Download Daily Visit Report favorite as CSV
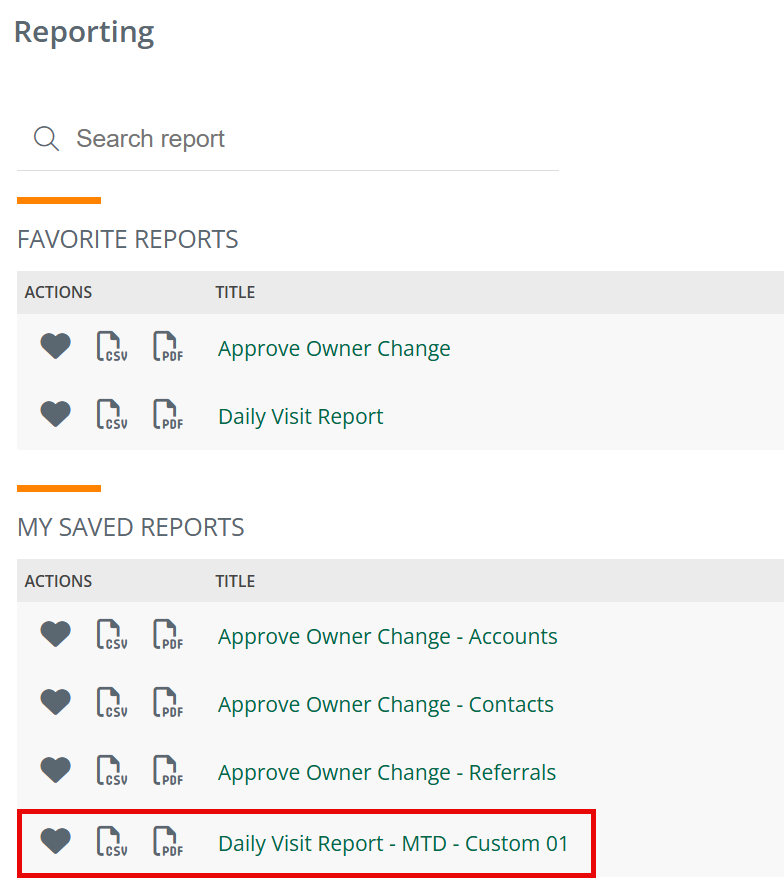The height and width of the screenshot is (887, 784). pos(112,414)
